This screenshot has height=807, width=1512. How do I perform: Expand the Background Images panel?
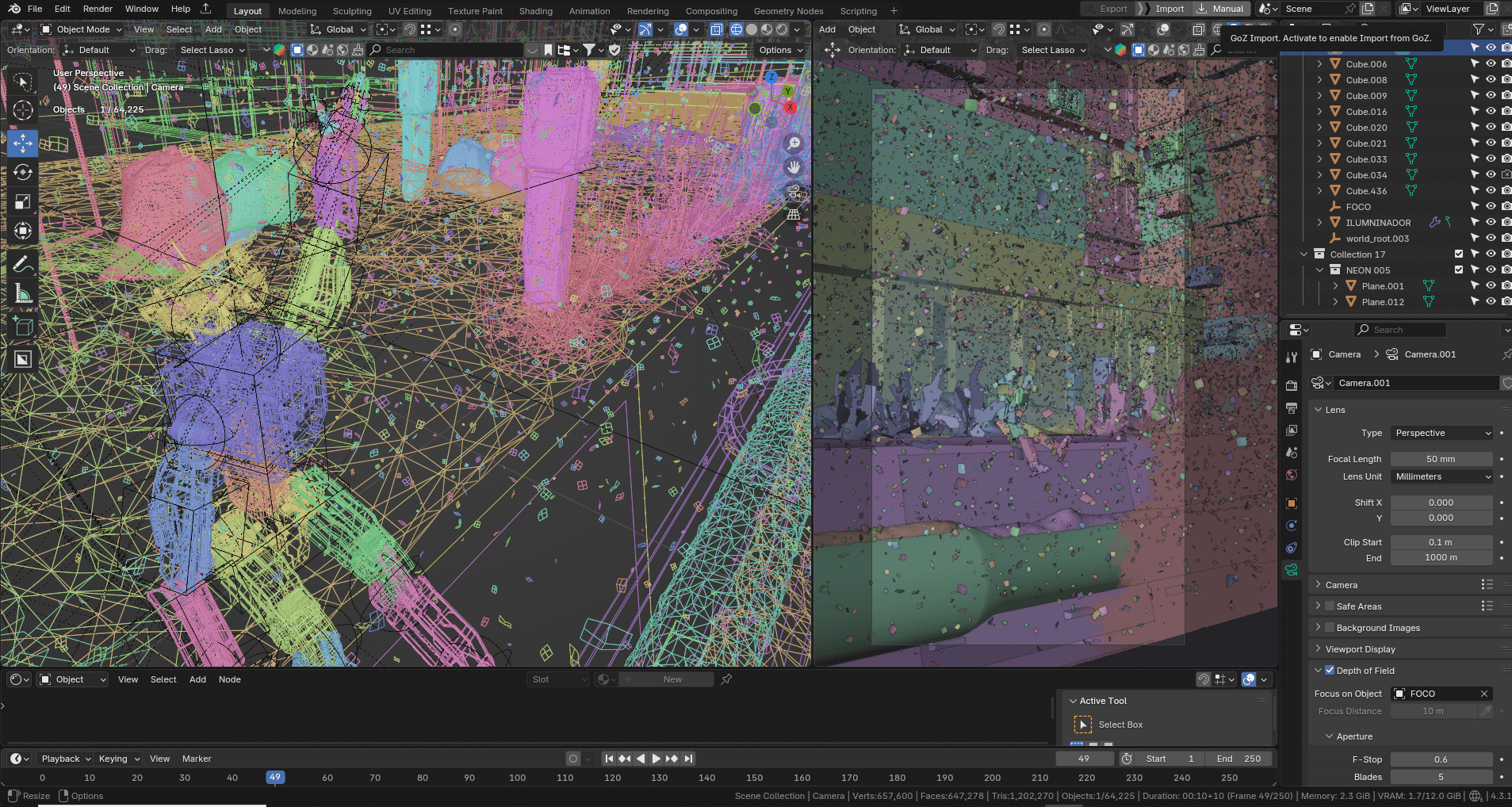(x=1319, y=628)
